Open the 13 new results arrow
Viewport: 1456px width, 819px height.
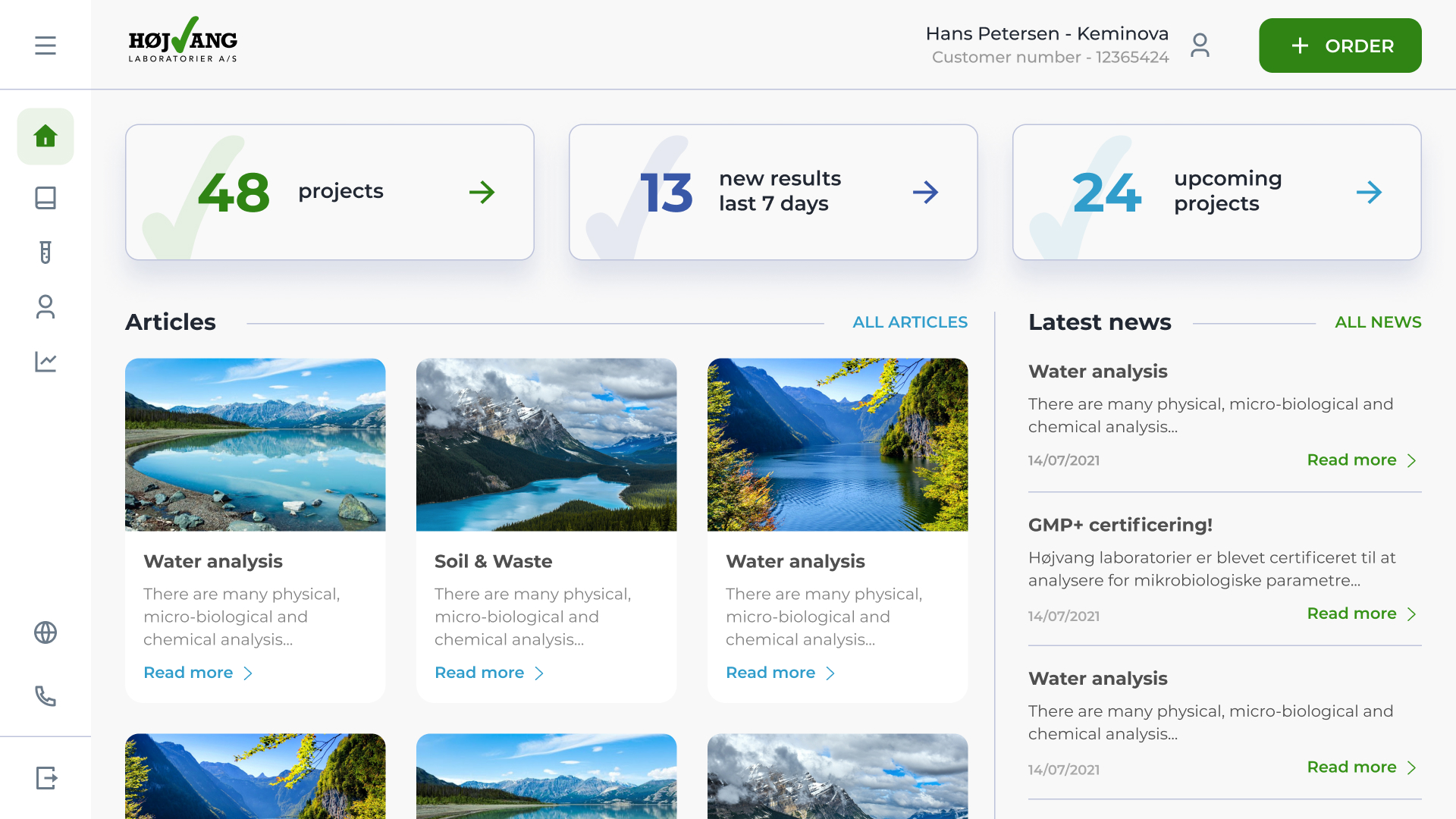[x=925, y=192]
